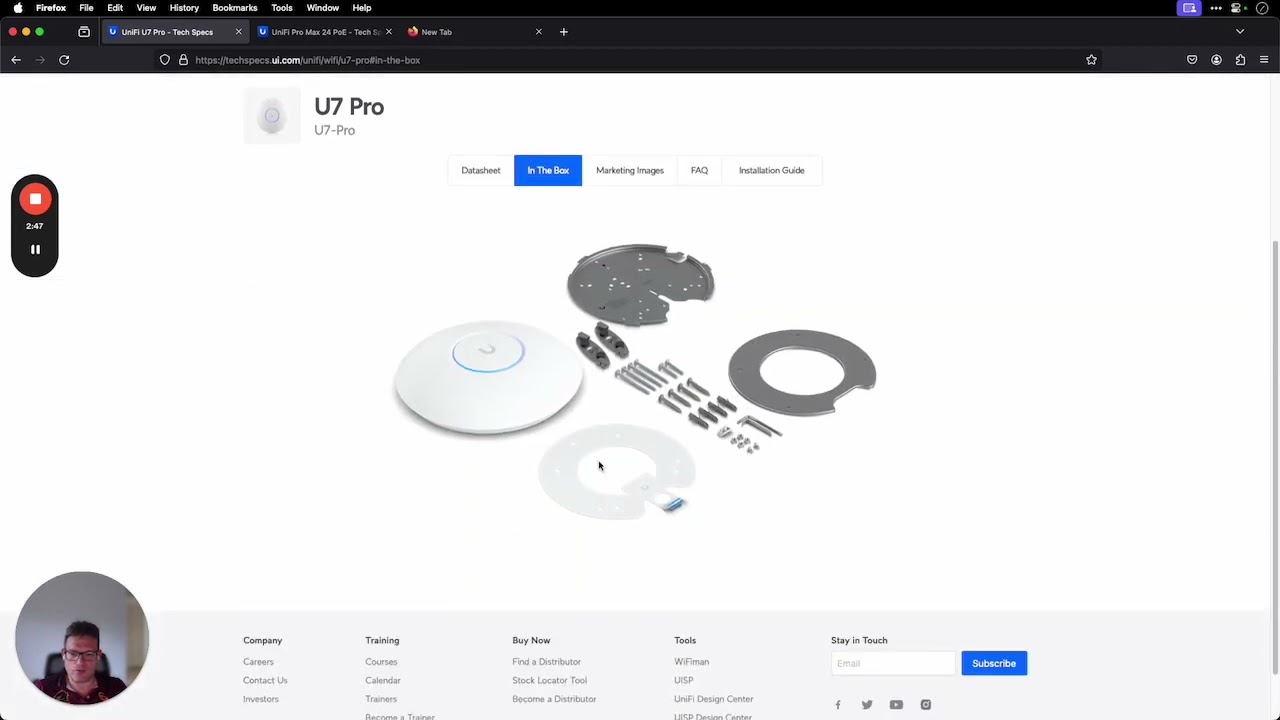The width and height of the screenshot is (1280, 720).
Task: Click the address bar URL
Action: tap(307, 60)
